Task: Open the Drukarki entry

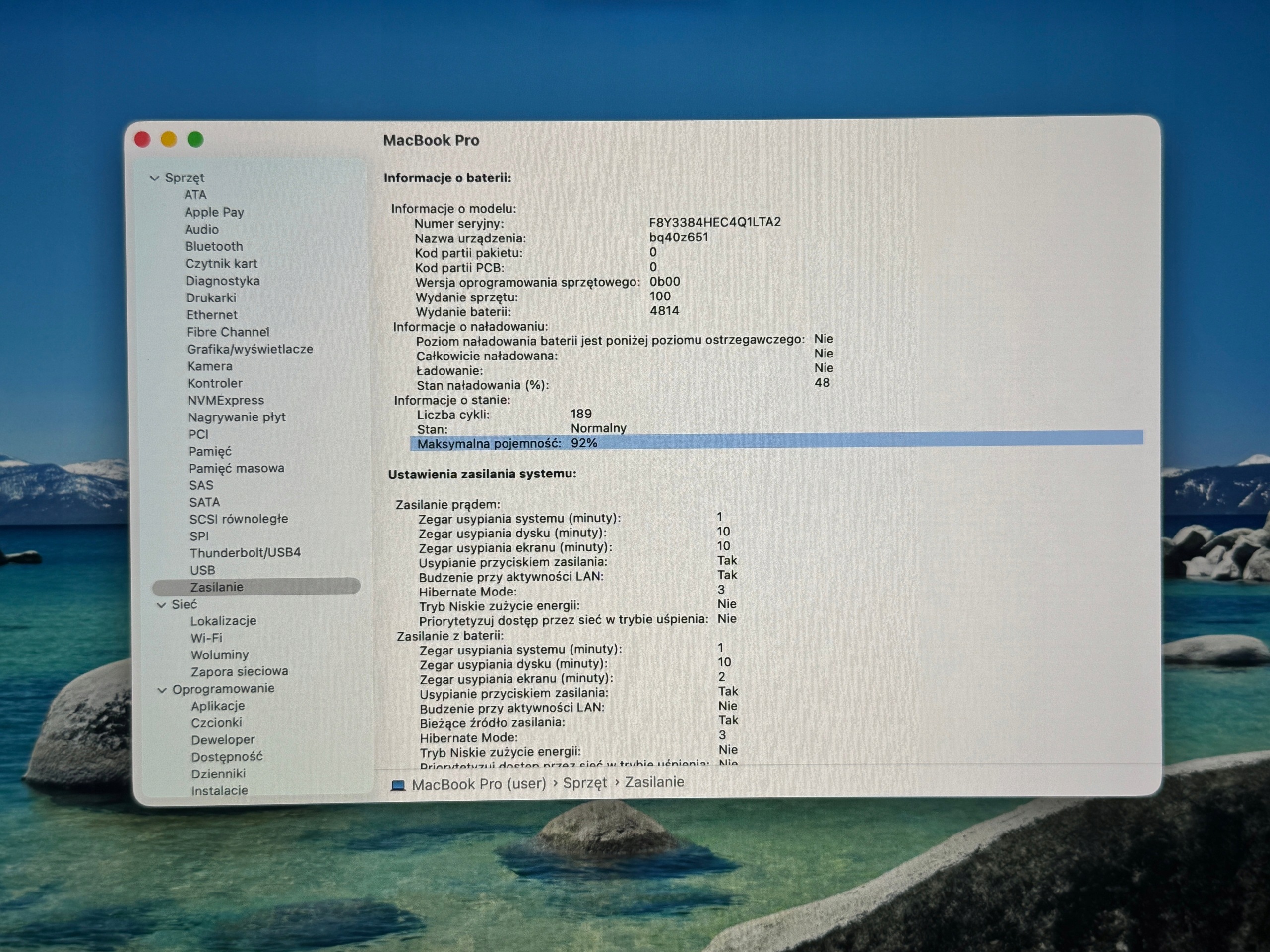Action: pos(211,298)
